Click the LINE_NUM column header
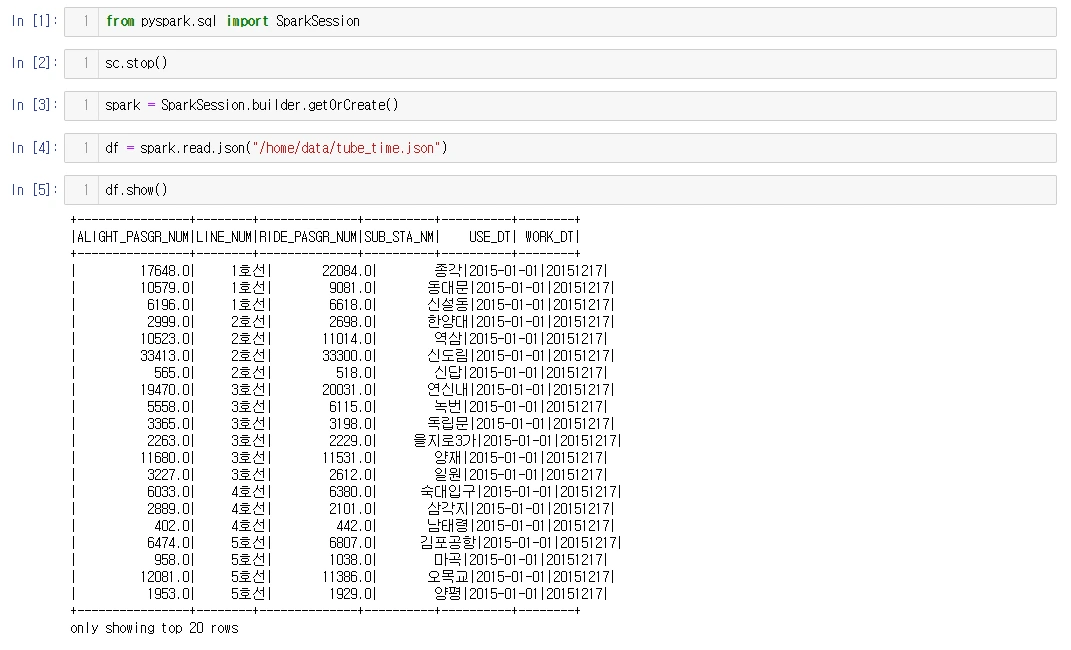This screenshot has height=650, width=1071. 225,237
